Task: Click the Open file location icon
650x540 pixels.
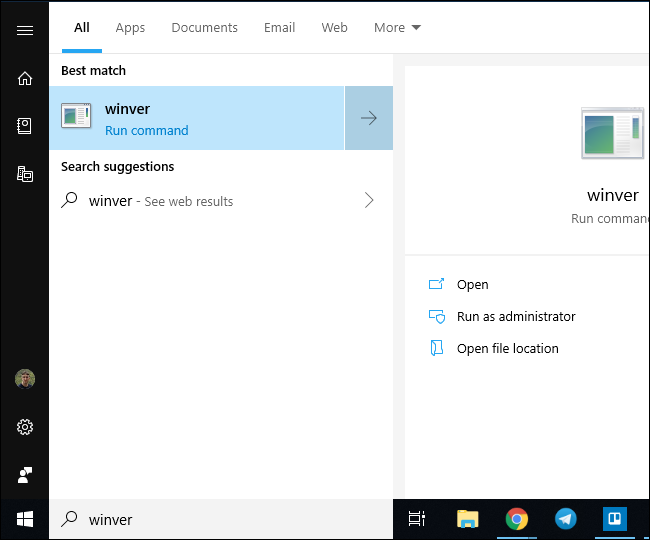Action: (437, 348)
